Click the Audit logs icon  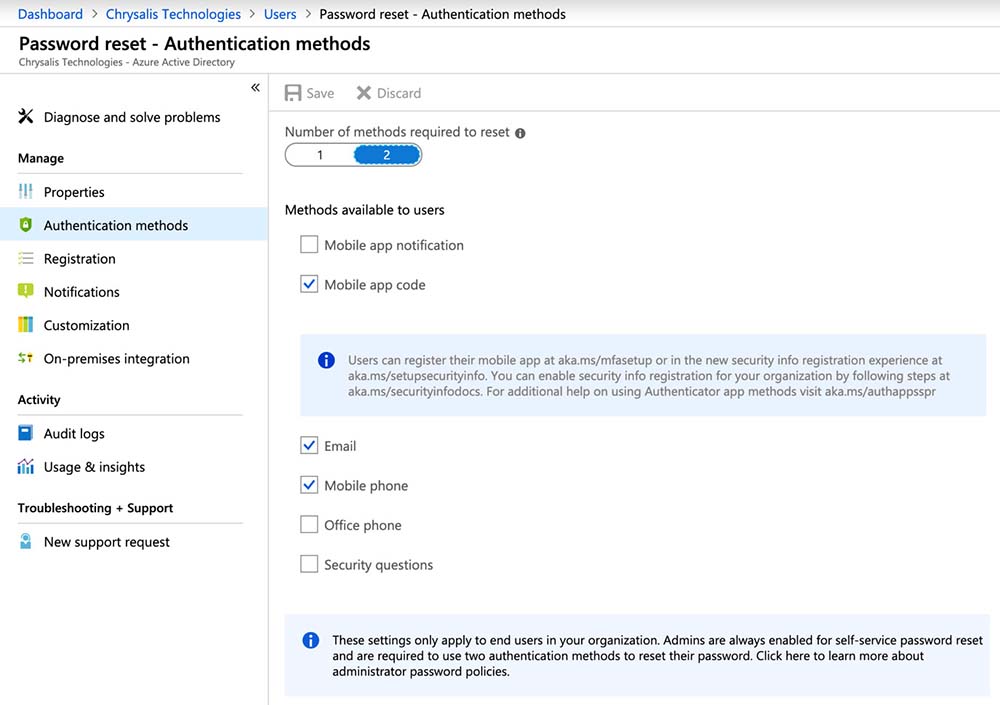click(26, 434)
